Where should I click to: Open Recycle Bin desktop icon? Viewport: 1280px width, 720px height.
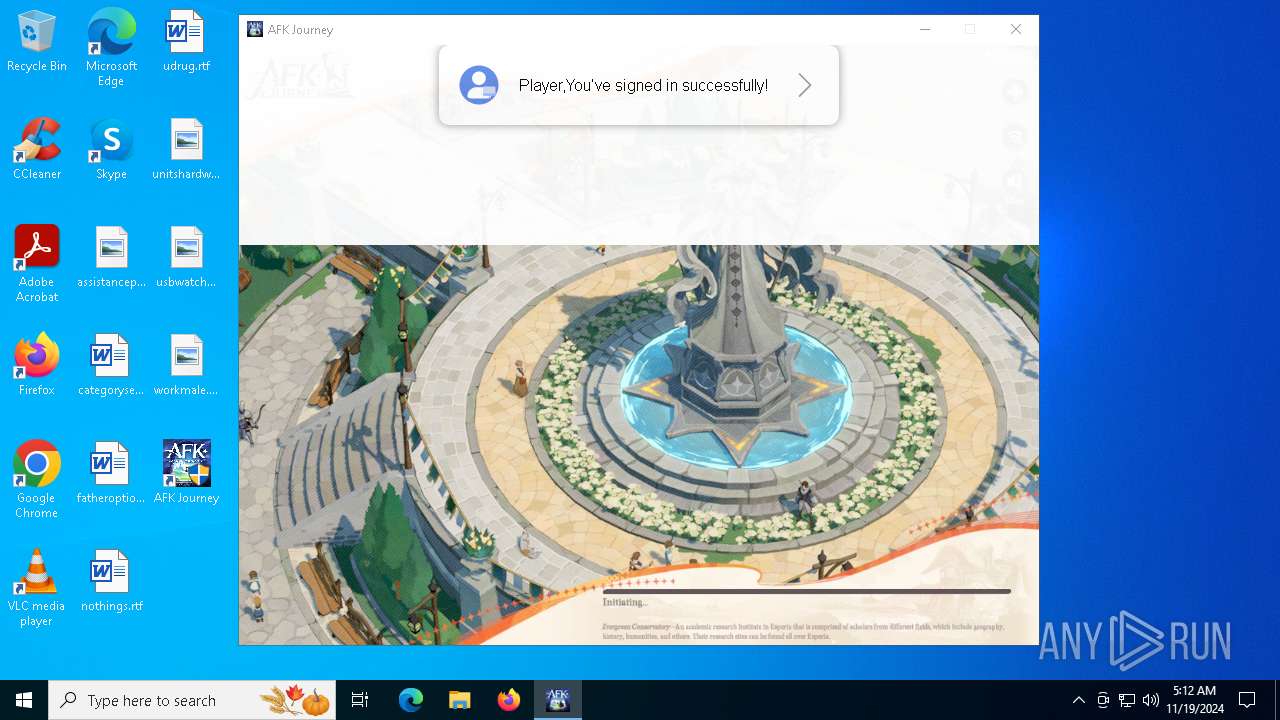tap(37, 42)
